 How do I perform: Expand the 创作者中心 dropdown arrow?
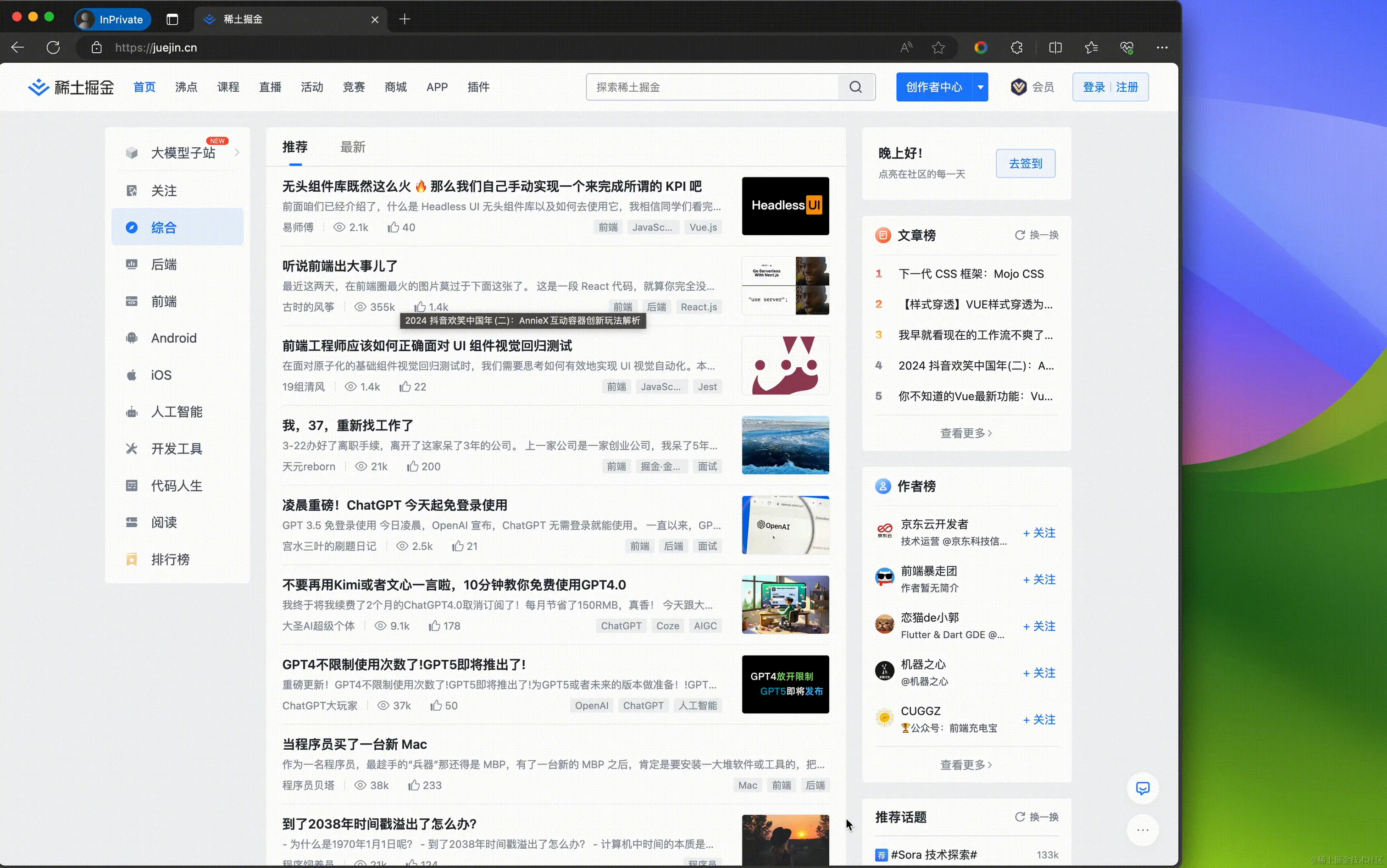click(980, 87)
